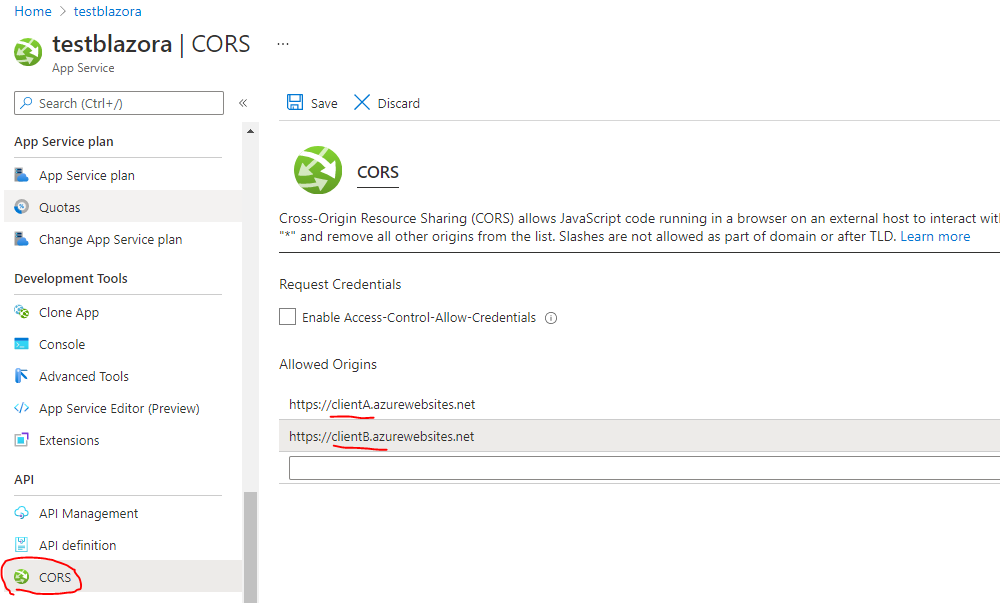The image size is (1000, 603).
Task: Click the Change App Service plan icon
Action: click(x=22, y=238)
